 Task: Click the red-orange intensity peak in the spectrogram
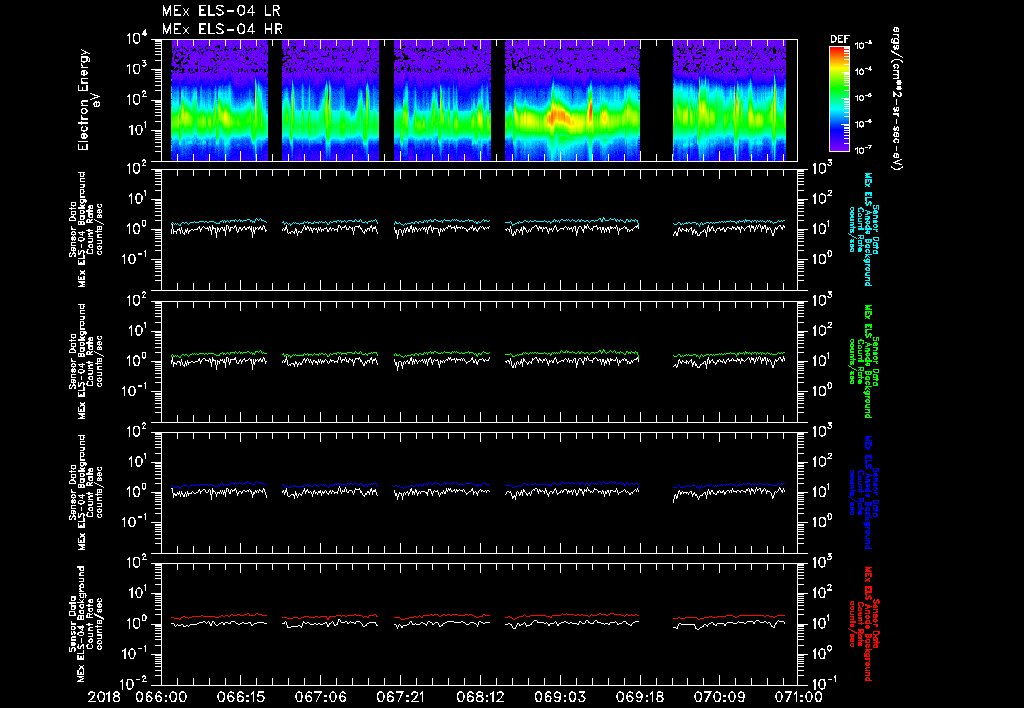coord(557,116)
